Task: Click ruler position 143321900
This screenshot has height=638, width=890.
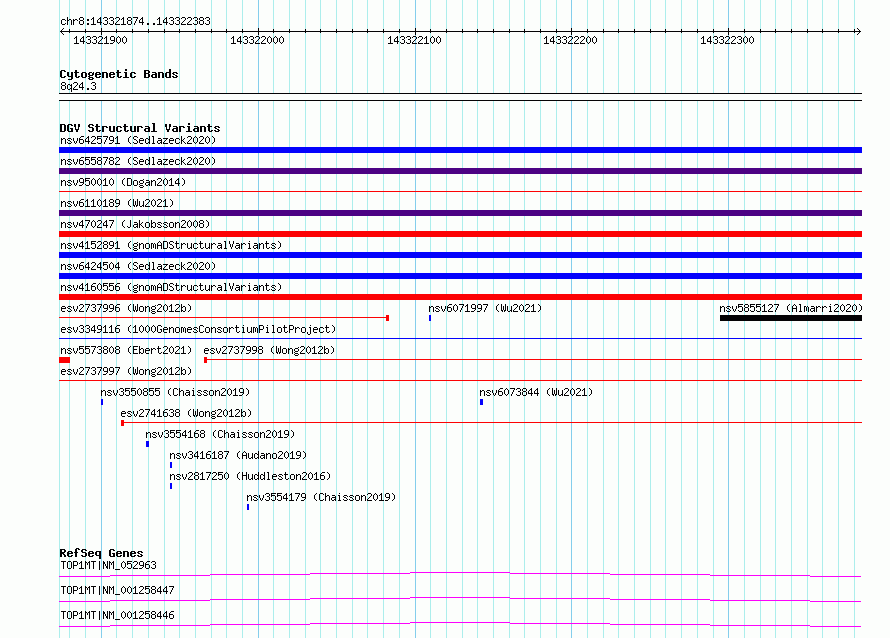Action: [x=100, y=40]
